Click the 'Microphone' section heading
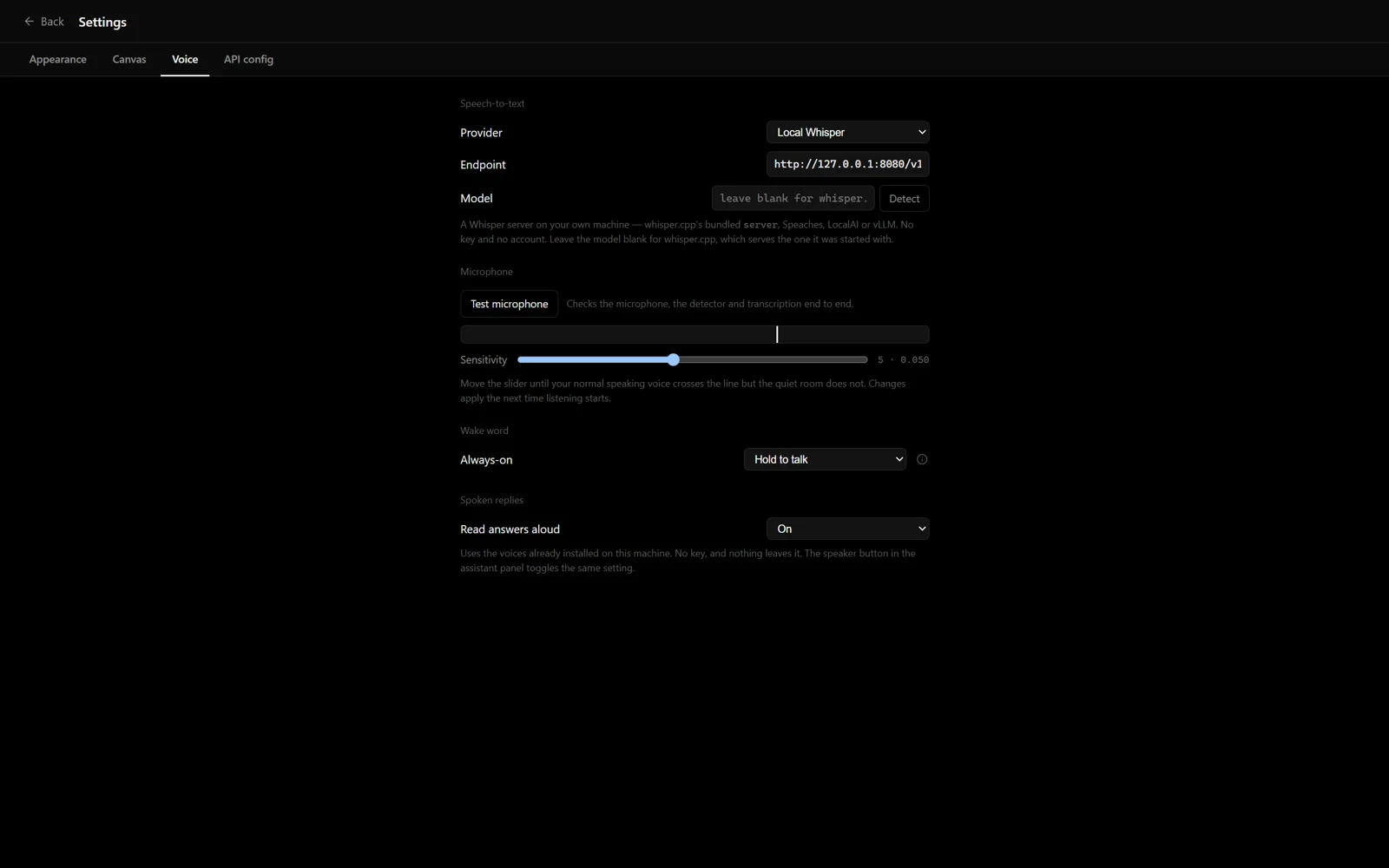The image size is (1389, 868). pyautogui.click(x=486, y=272)
